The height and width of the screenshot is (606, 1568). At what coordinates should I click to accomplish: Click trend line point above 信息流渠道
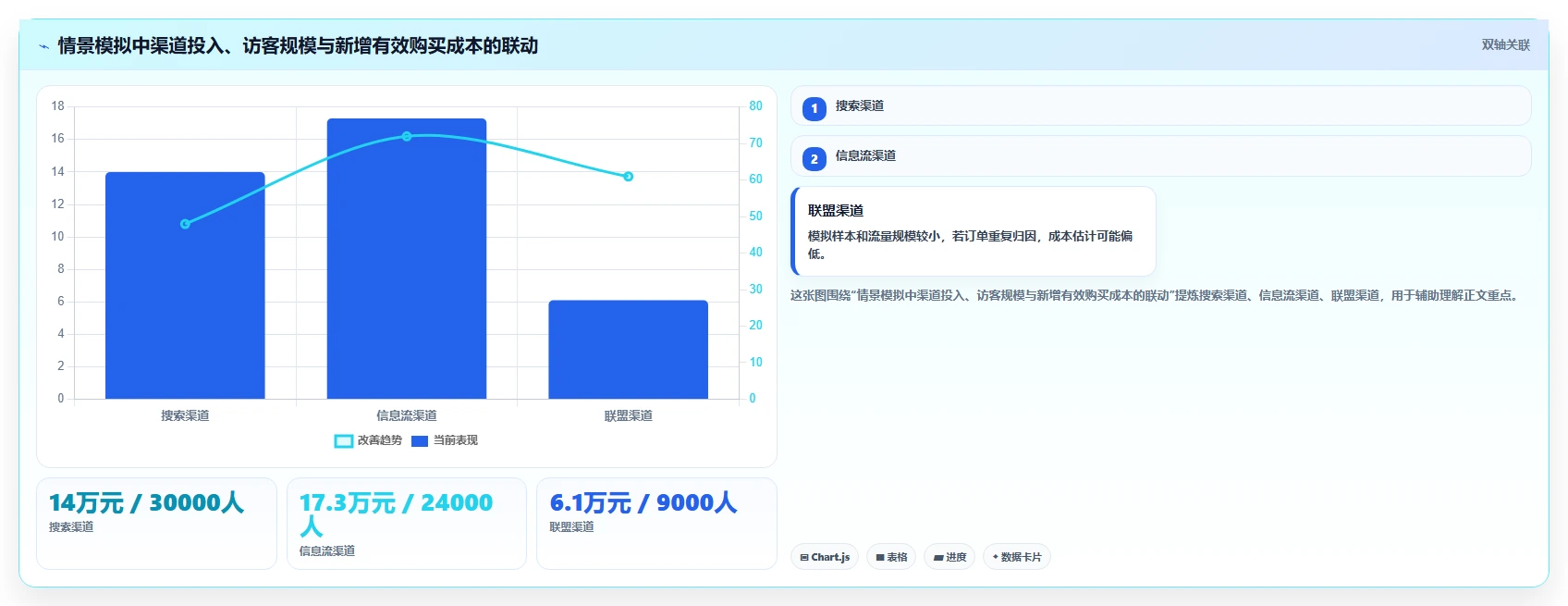coord(407,136)
